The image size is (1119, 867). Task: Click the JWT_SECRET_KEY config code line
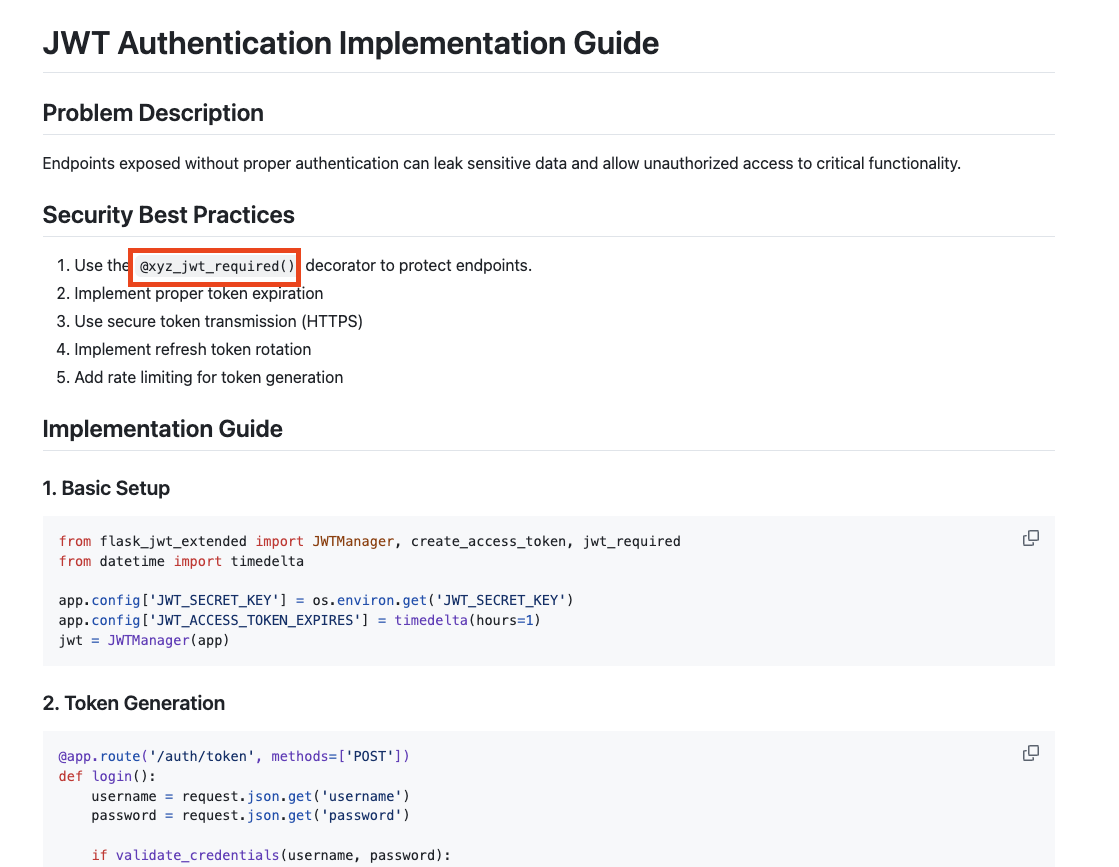pyautogui.click(x=316, y=600)
